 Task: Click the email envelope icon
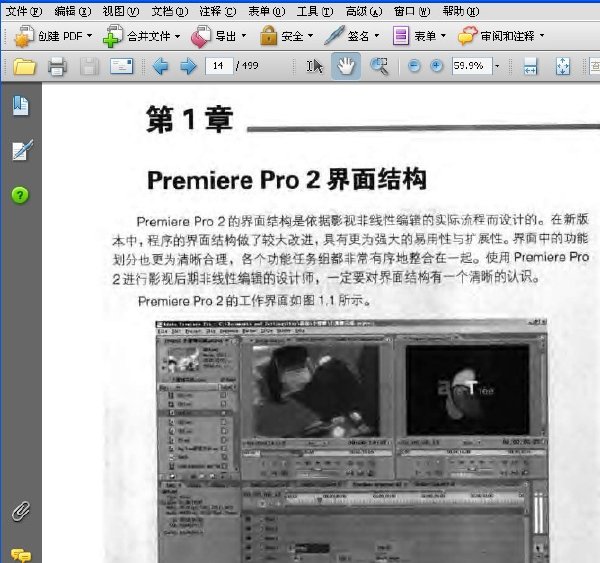click(x=122, y=66)
